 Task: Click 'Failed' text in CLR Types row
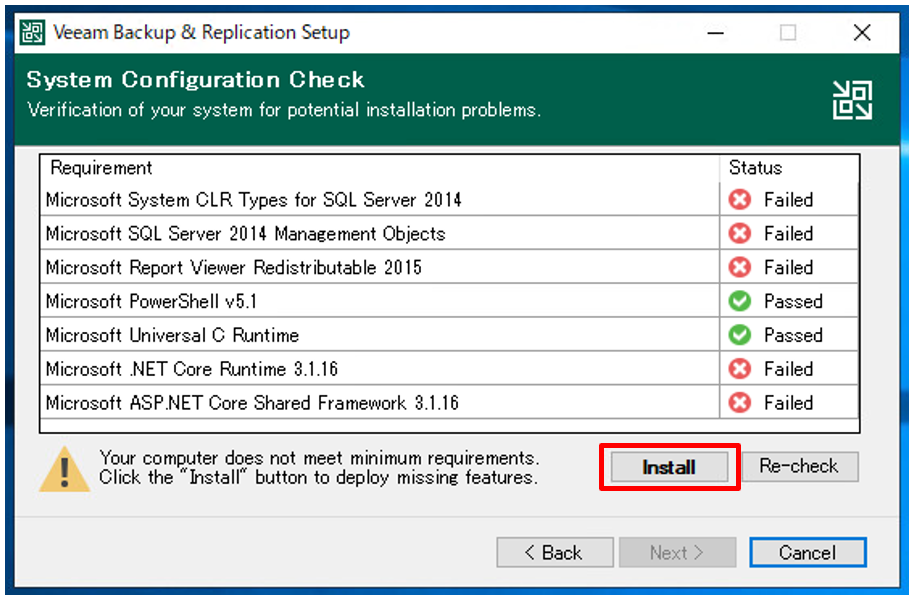pos(788,200)
